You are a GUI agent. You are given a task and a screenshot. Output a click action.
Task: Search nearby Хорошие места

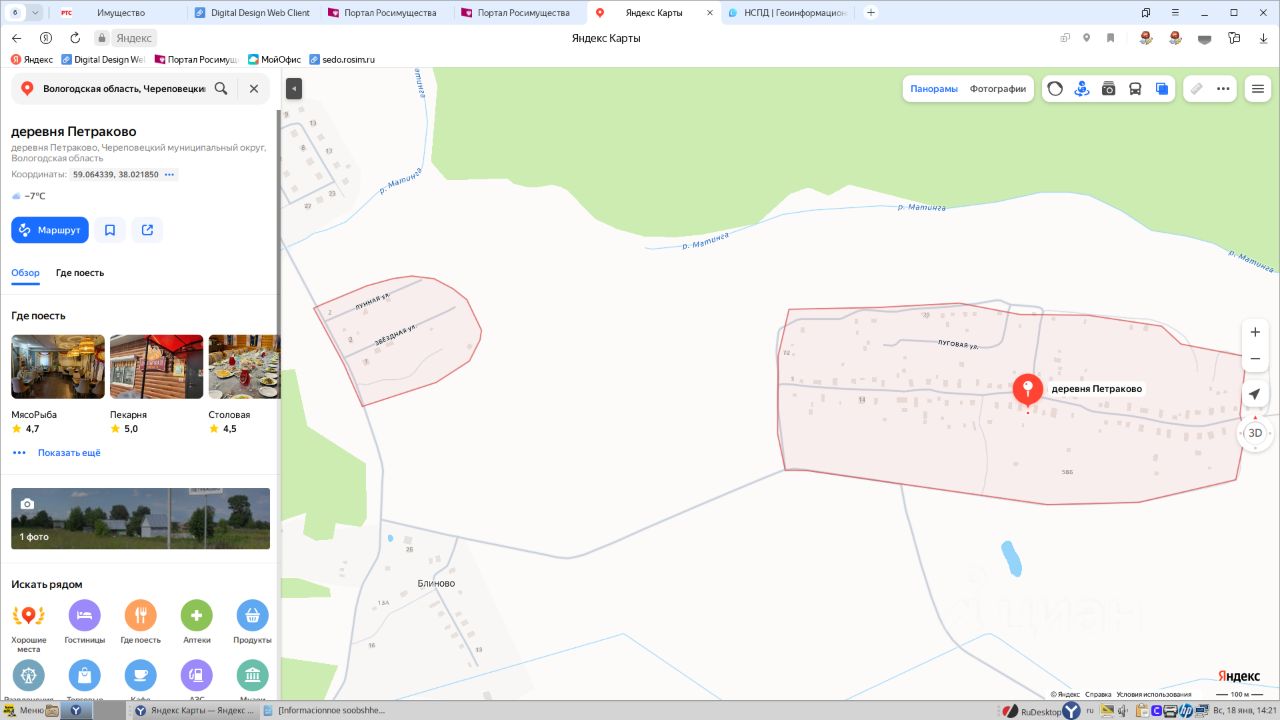coord(29,616)
